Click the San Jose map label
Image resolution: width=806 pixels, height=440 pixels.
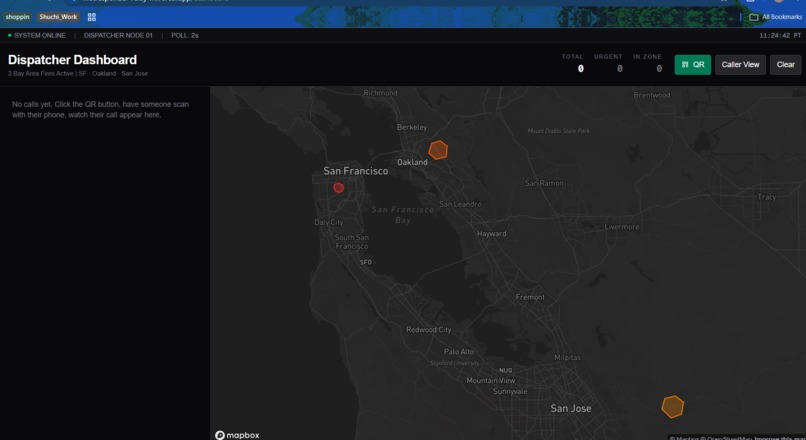tap(571, 408)
